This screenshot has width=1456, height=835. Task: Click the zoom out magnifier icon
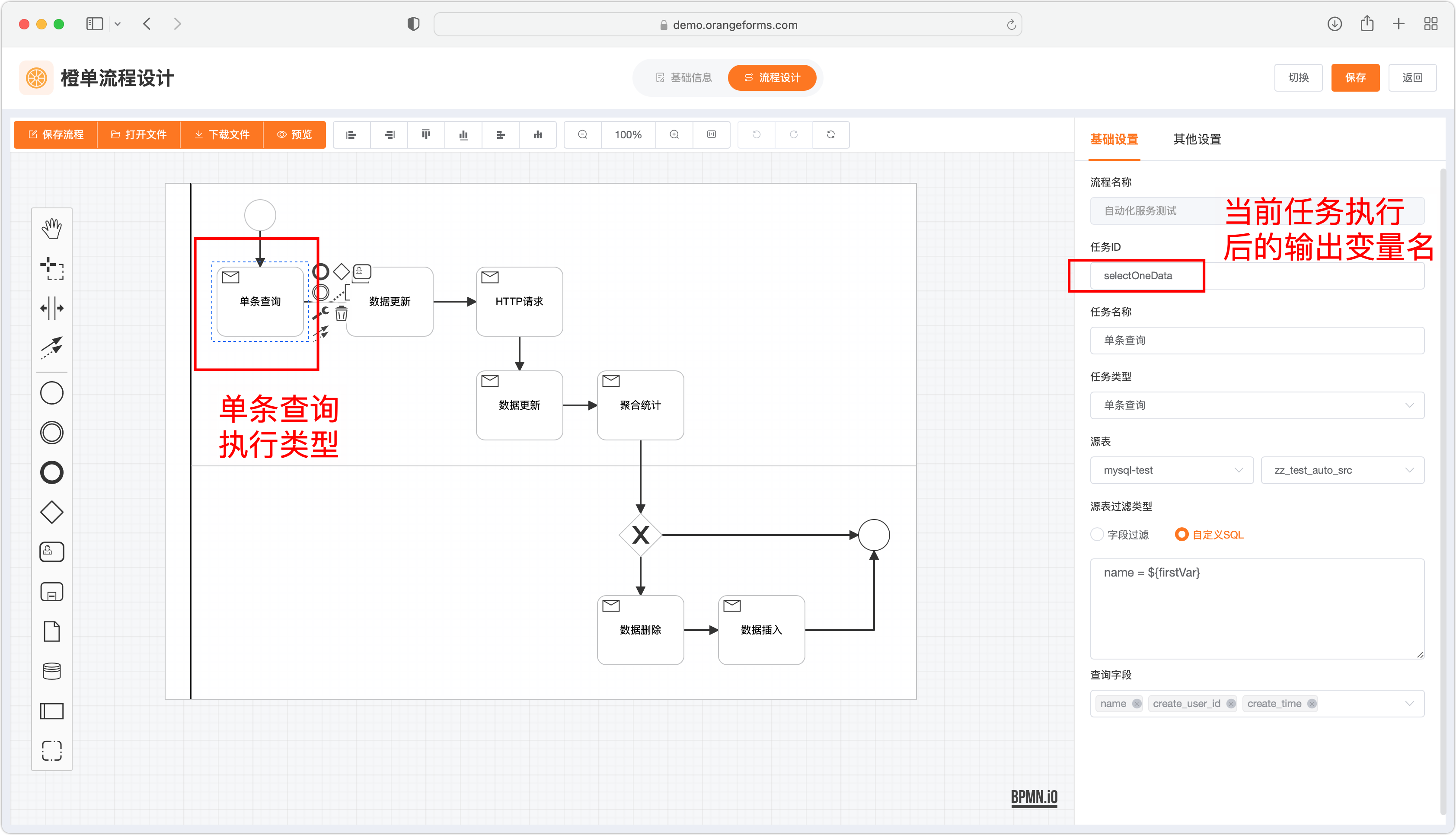point(583,135)
